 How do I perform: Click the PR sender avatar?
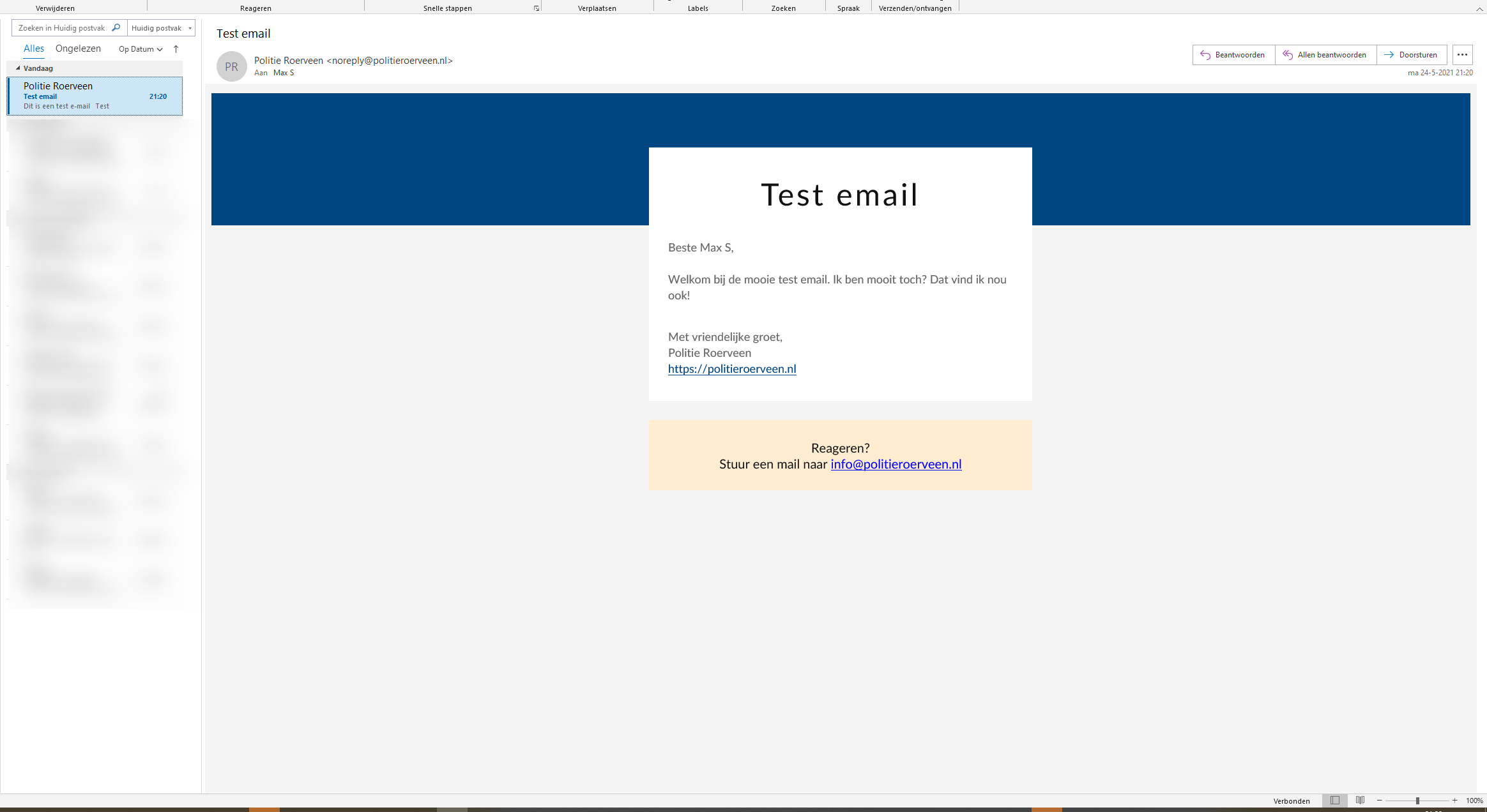[231, 66]
